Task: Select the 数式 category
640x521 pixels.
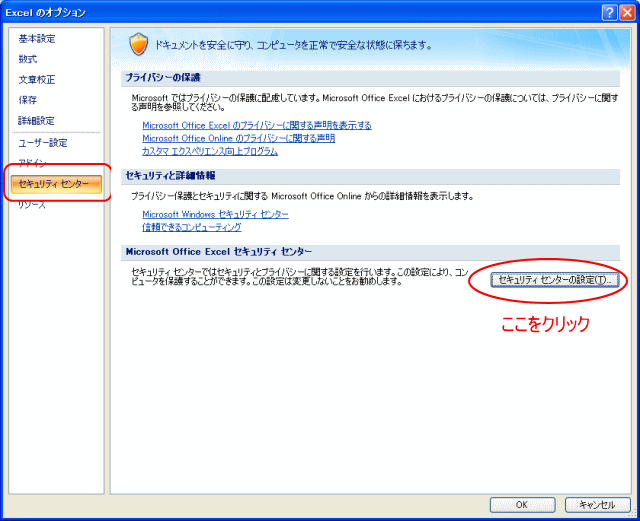Action: [x=28, y=59]
